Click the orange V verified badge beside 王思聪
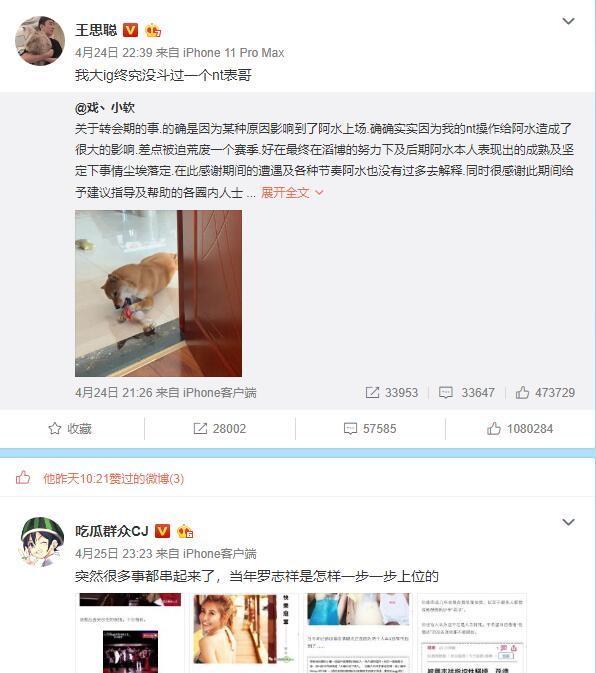This screenshot has width=596, height=673. click(130, 30)
